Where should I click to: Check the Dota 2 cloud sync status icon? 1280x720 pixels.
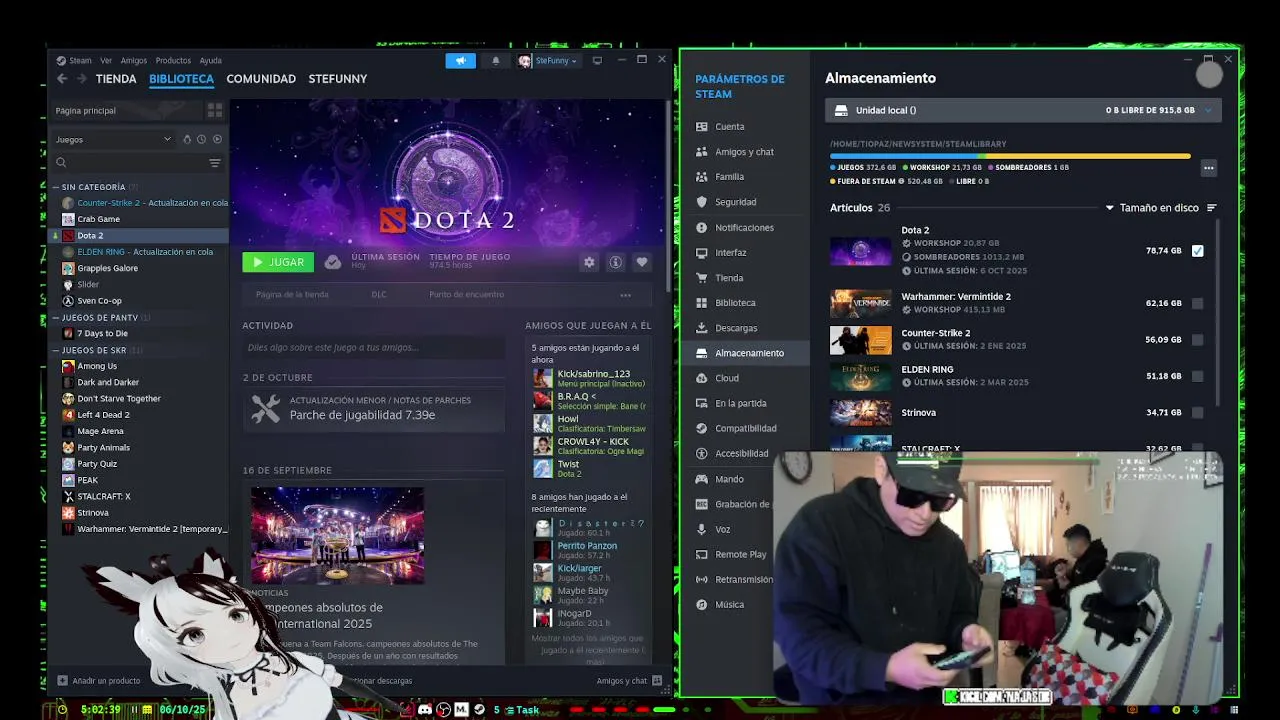pos(333,262)
